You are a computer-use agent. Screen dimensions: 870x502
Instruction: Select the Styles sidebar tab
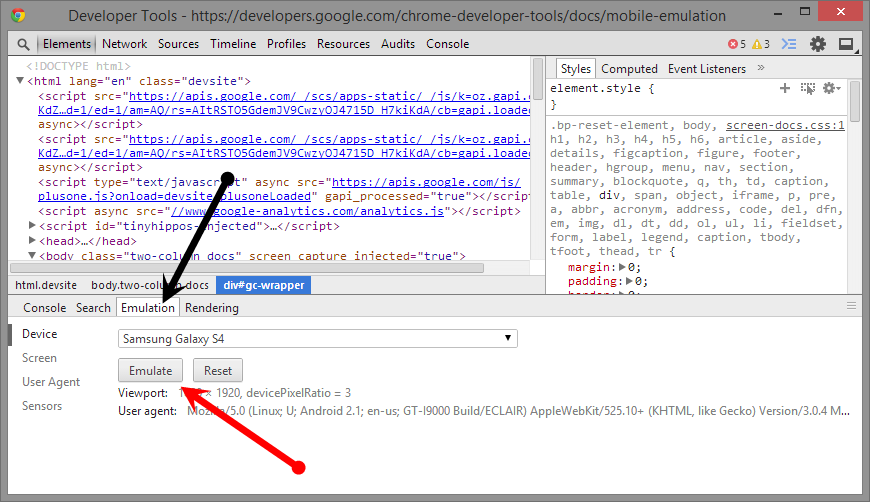click(575, 69)
